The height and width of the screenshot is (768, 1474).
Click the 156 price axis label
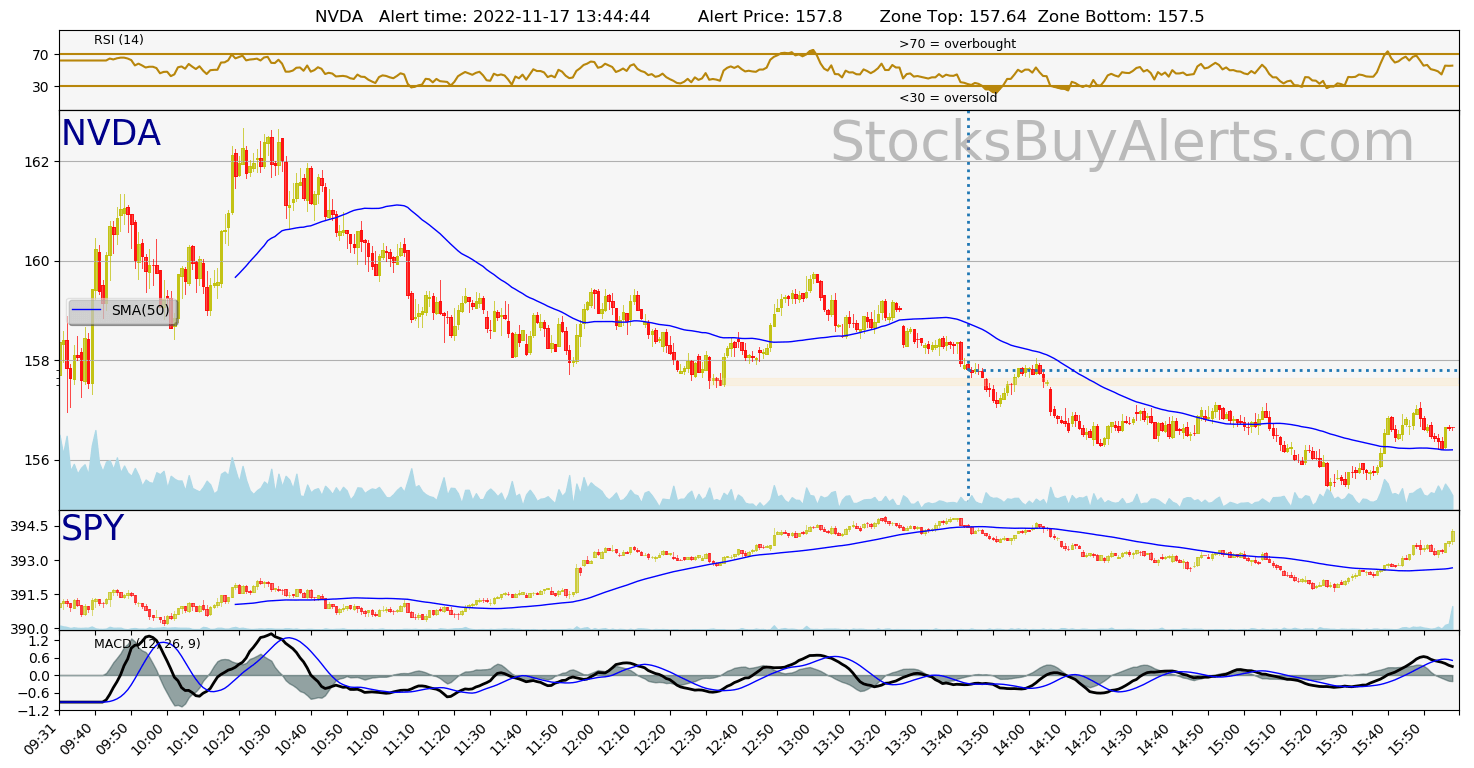[37, 460]
